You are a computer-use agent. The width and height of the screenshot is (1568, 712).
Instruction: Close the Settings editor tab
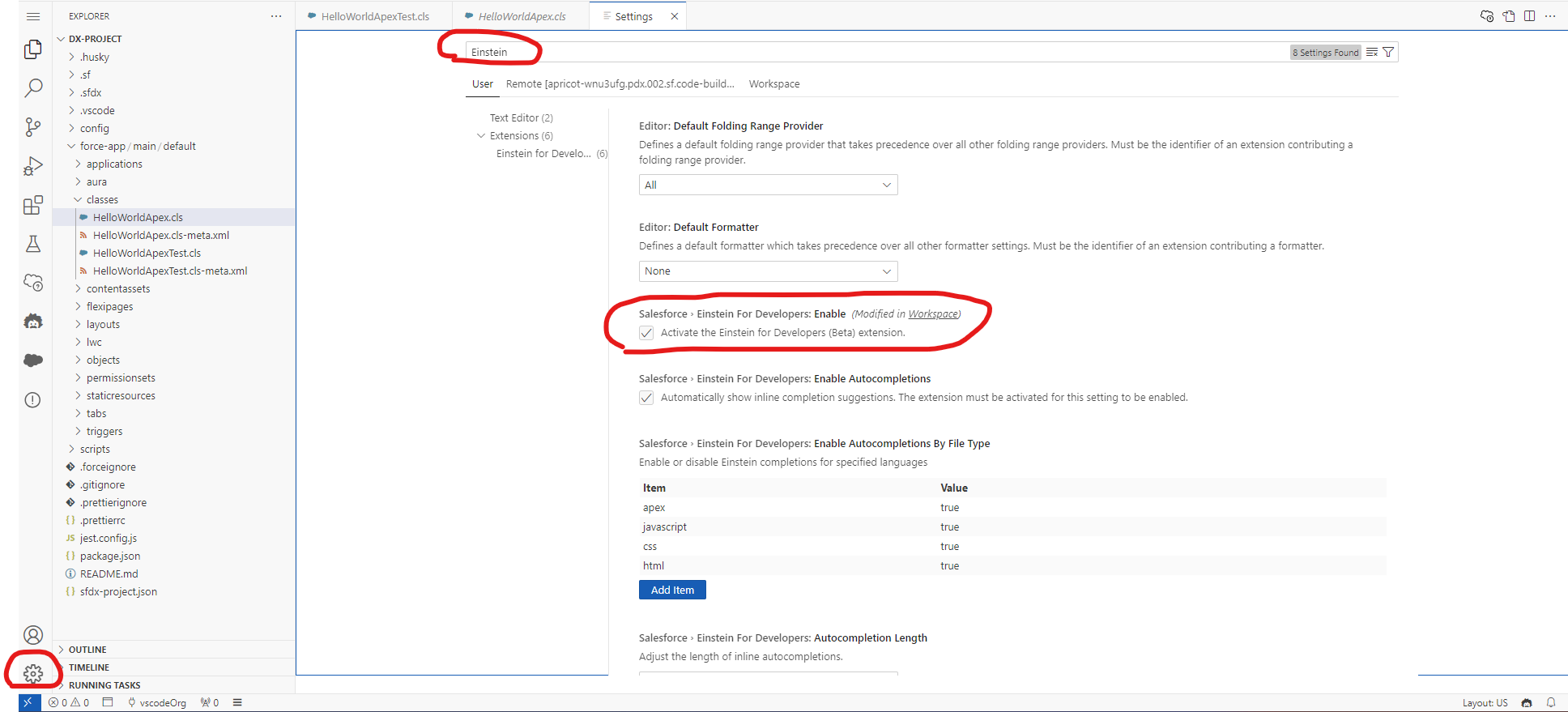pos(674,16)
